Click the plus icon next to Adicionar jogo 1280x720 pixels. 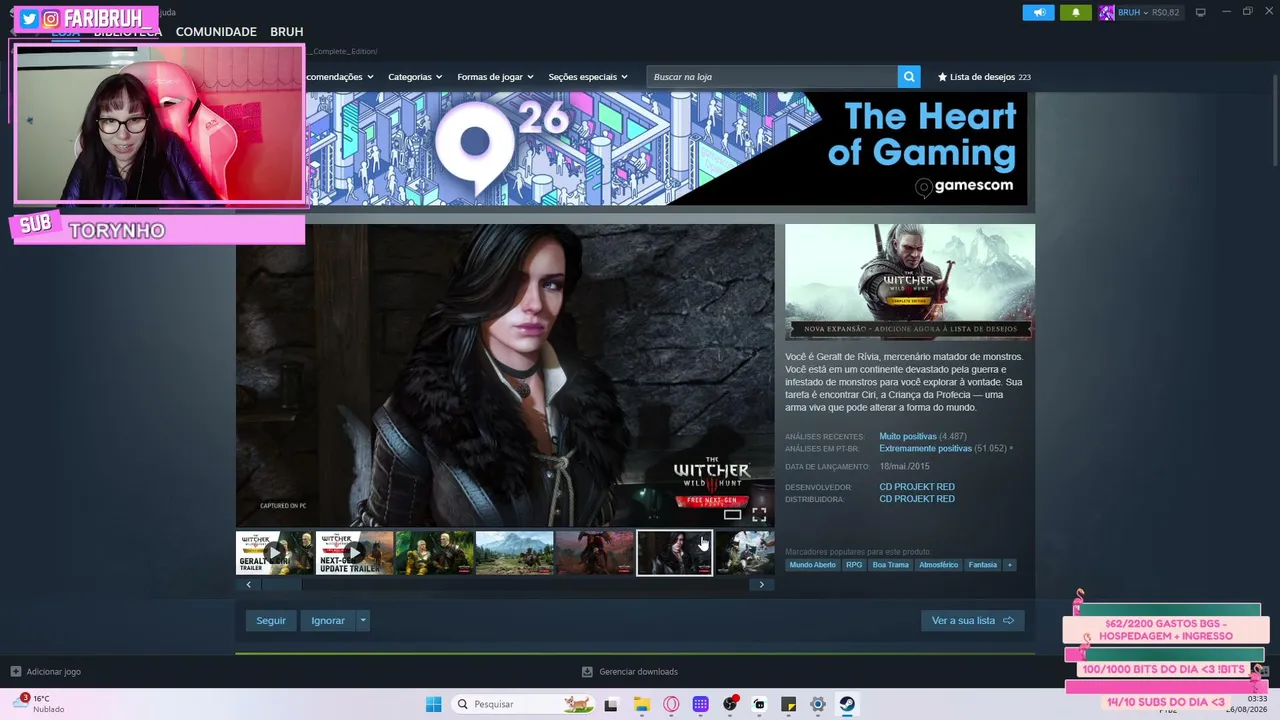(16, 672)
